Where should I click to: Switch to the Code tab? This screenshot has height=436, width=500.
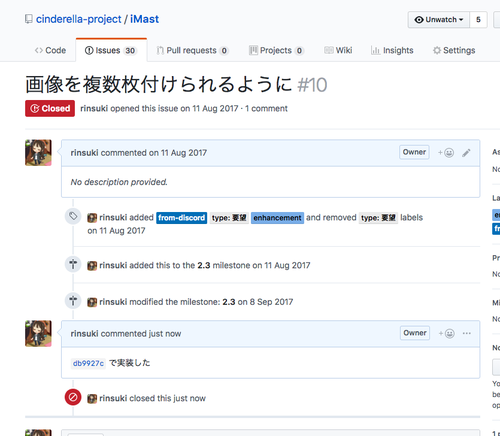(50, 50)
